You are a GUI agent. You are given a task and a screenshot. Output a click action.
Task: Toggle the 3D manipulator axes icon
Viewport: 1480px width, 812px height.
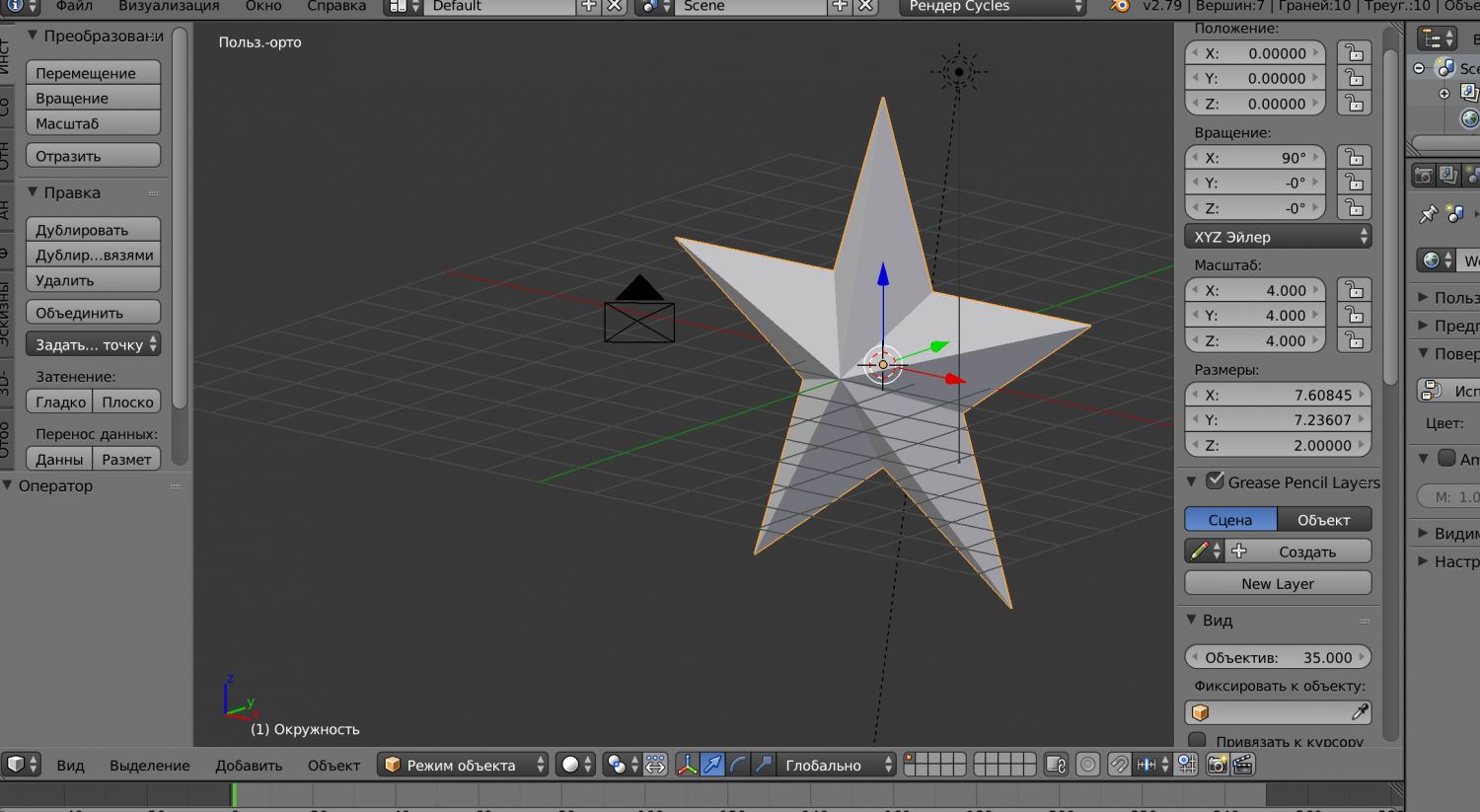coord(687,765)
